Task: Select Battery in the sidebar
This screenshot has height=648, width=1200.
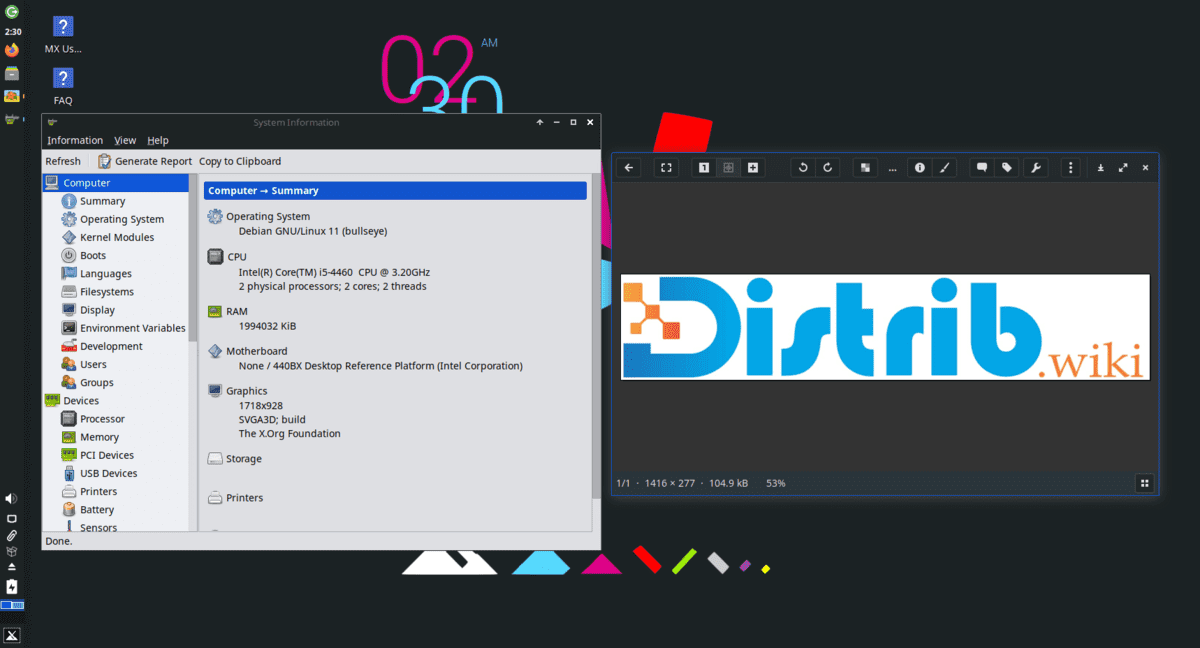Action: pos(96,509)
